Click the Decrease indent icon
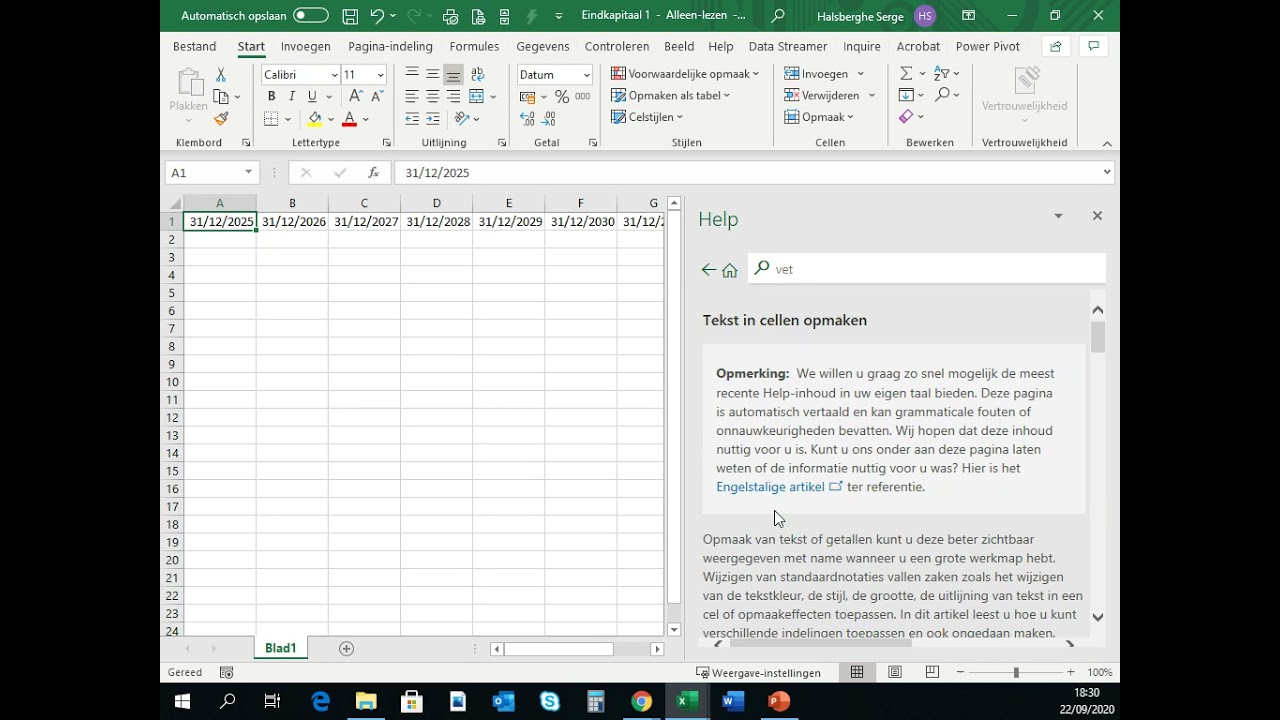1280x720 pixels. click(x=411, y=118)
